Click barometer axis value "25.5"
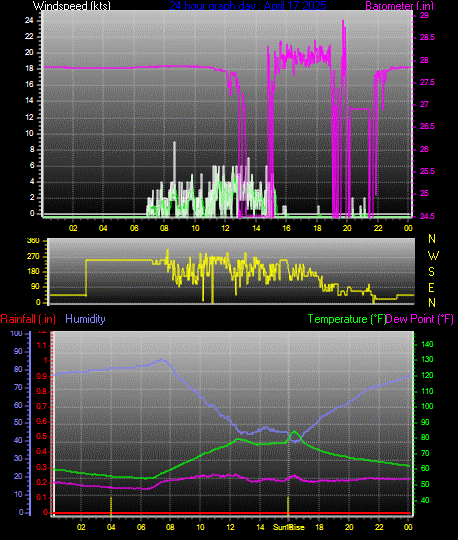This screenshot has height=540, width=458. point(427,171)
